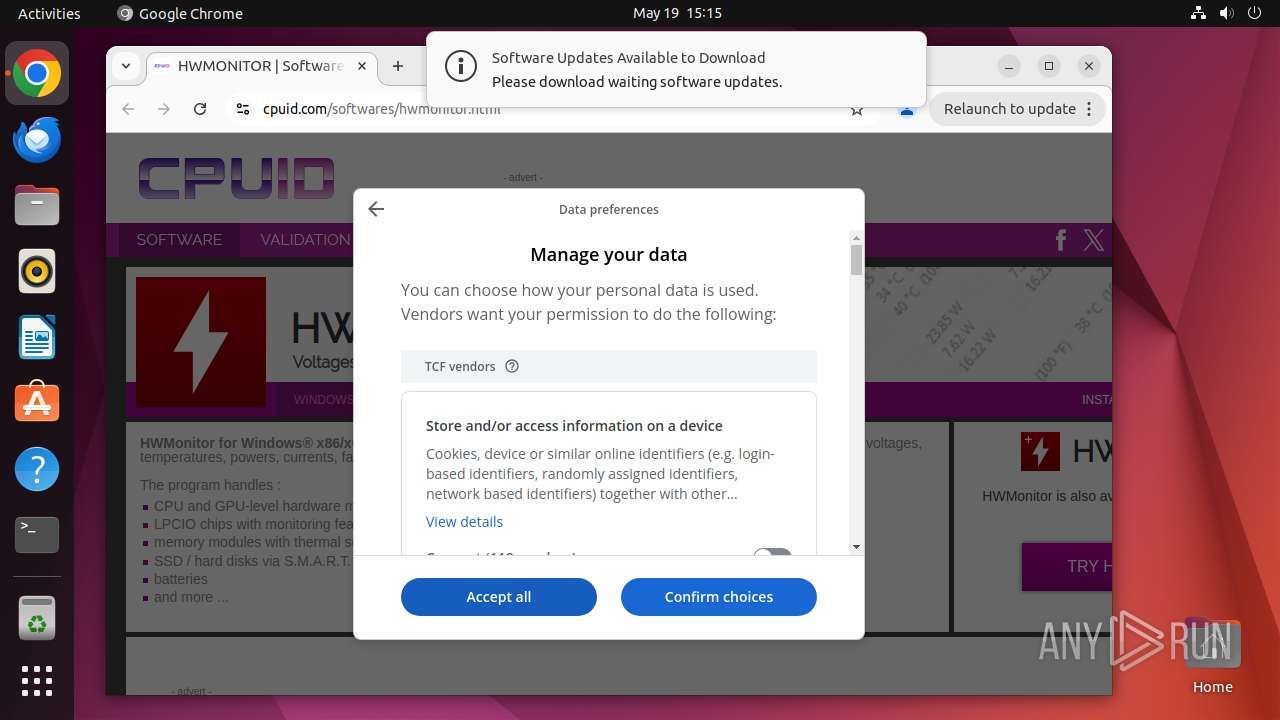1280x720 pixels.
Task: Open power icon in system tray
Action: tap(1254, 13)
